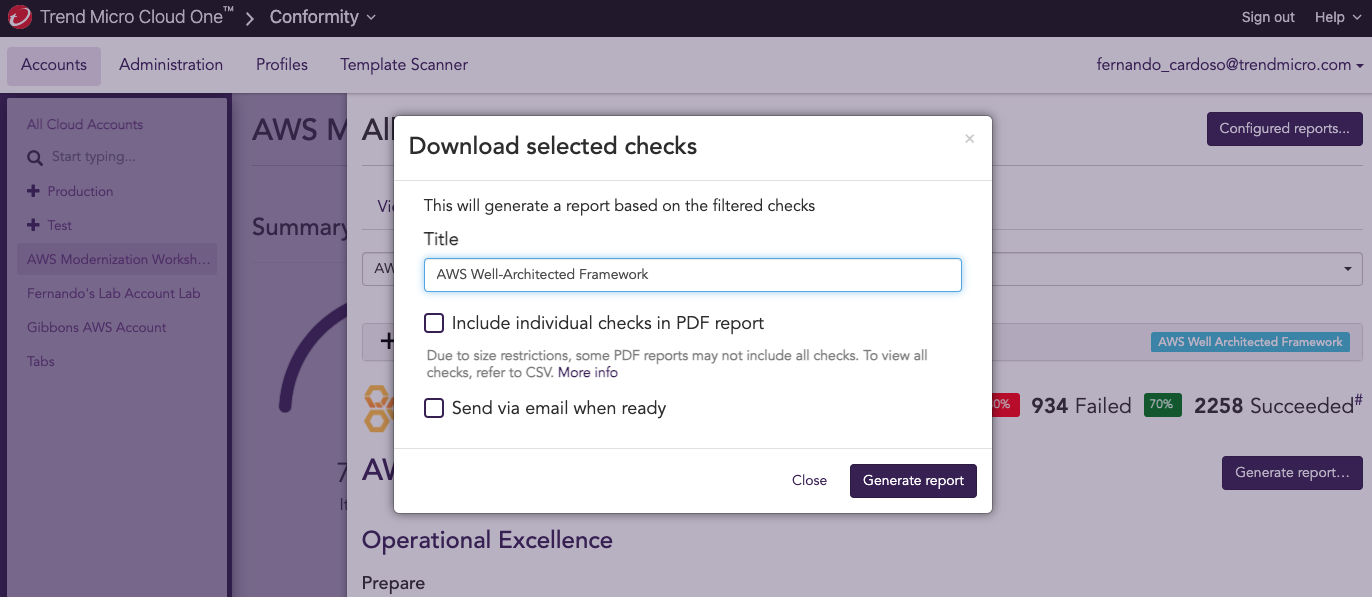Click the search magnifier icon in sidebar

[x=35, y=158]
